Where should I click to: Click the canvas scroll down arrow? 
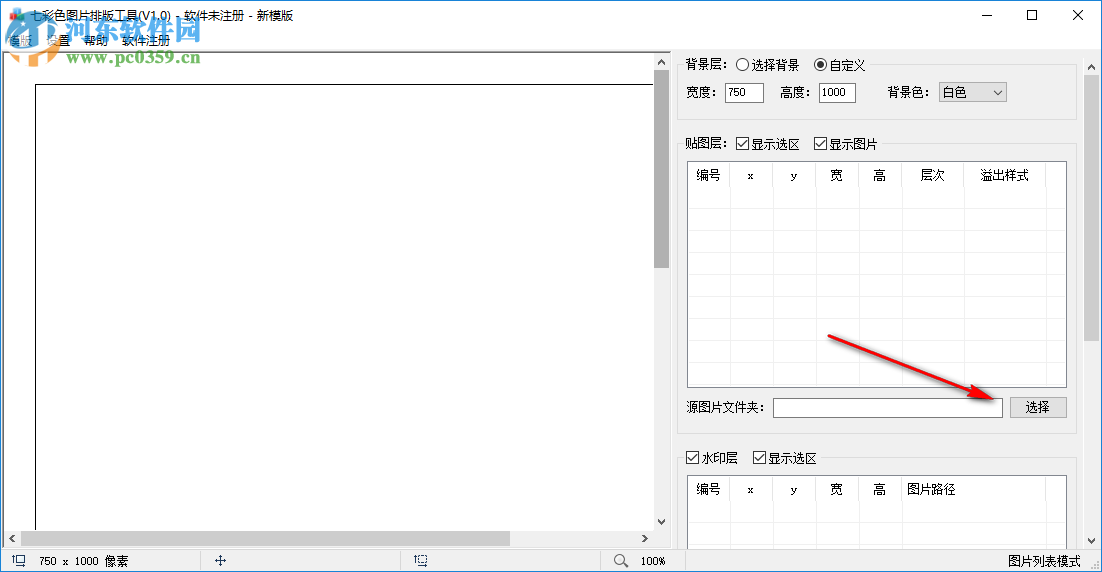coord(661,521)
